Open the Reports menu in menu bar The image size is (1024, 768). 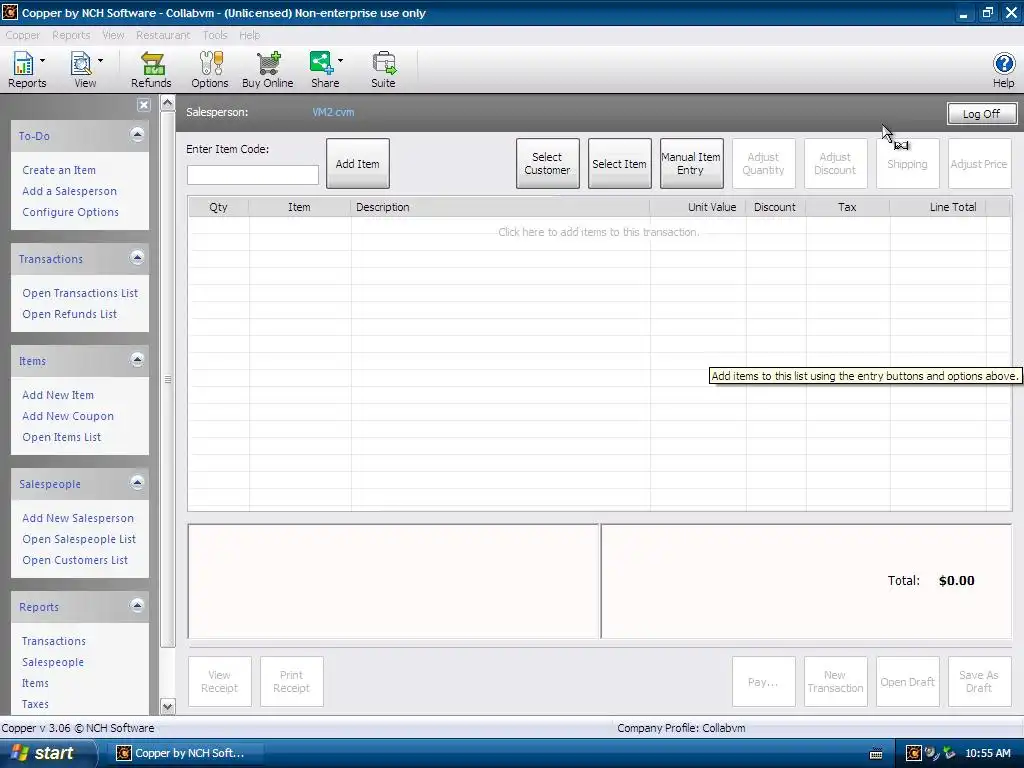(71, 35)
